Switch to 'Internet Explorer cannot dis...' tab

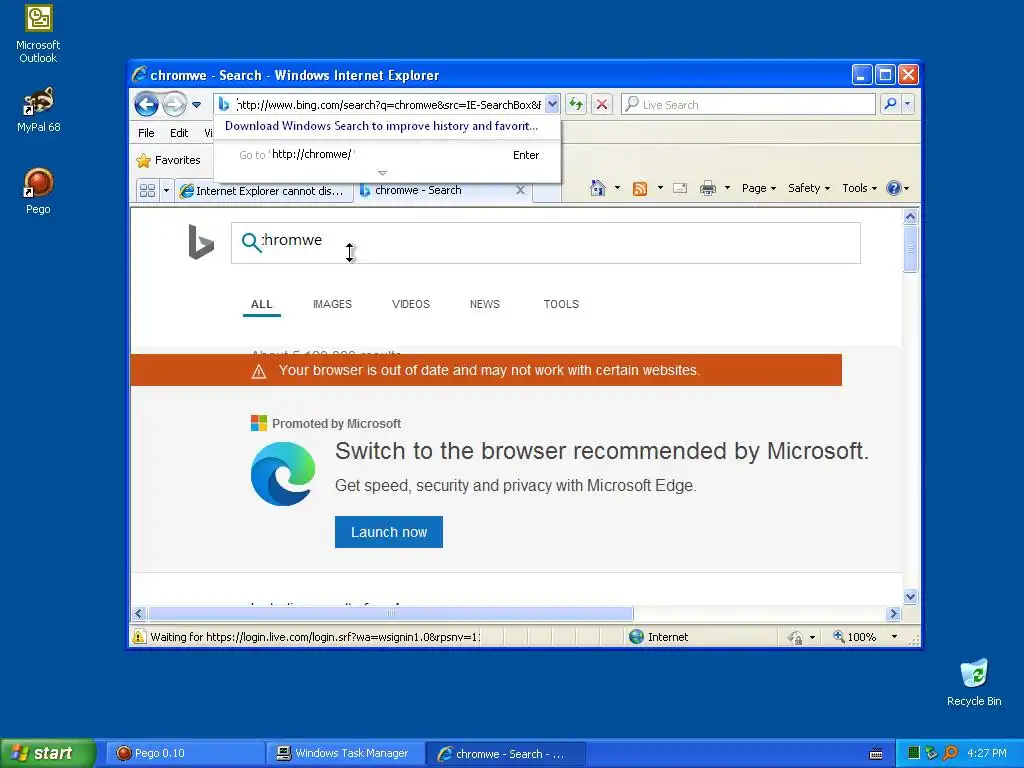pos(263,191)
